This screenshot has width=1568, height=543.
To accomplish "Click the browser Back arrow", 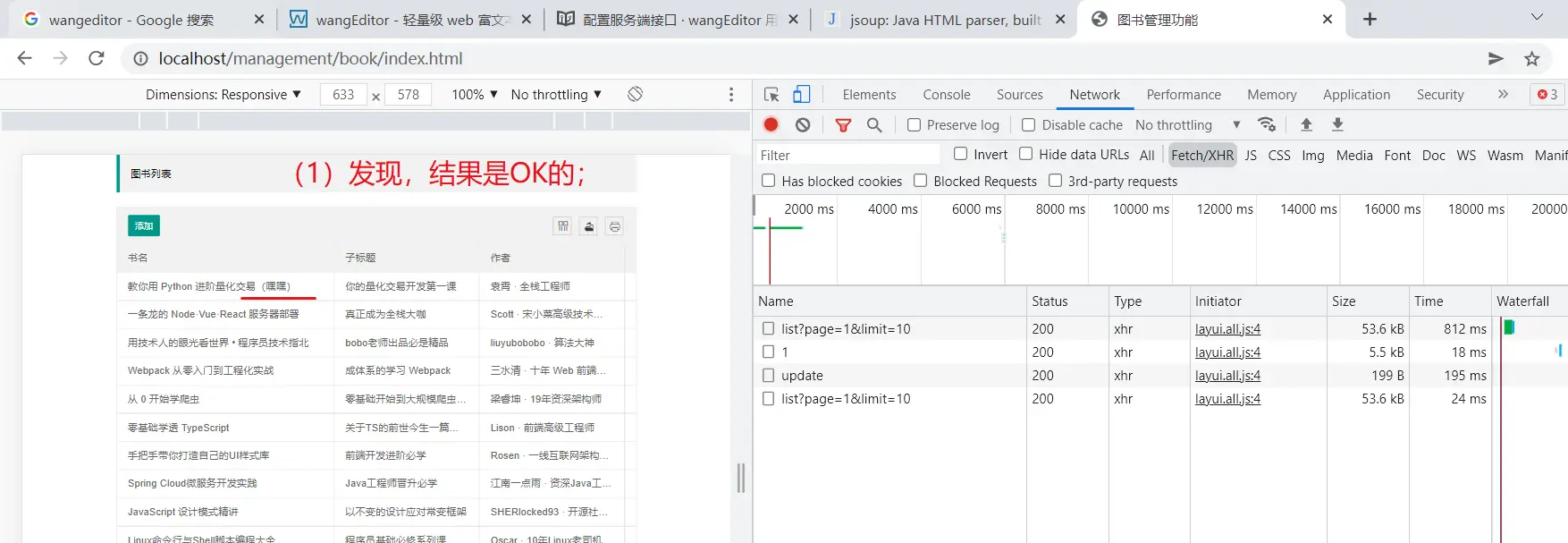I will point(24,58).
